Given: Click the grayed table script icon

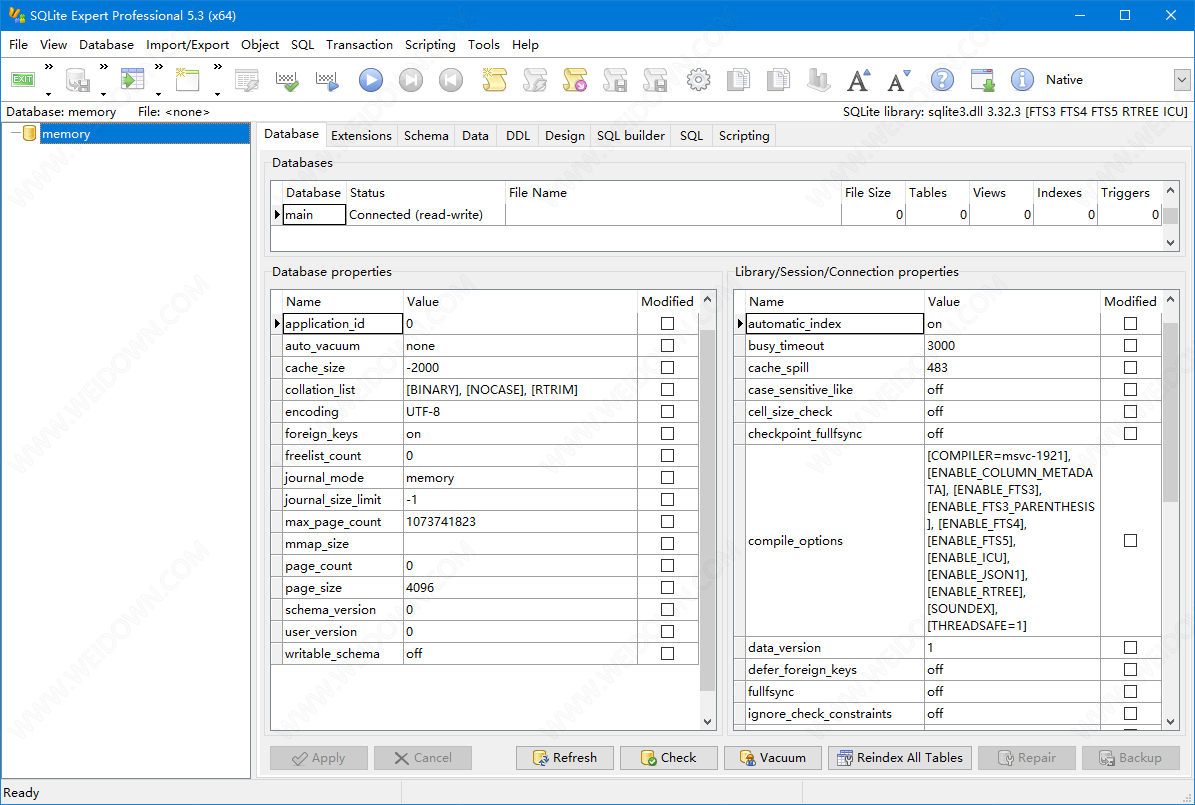Looking at the screenshot, I should click(x=247, y=79).
